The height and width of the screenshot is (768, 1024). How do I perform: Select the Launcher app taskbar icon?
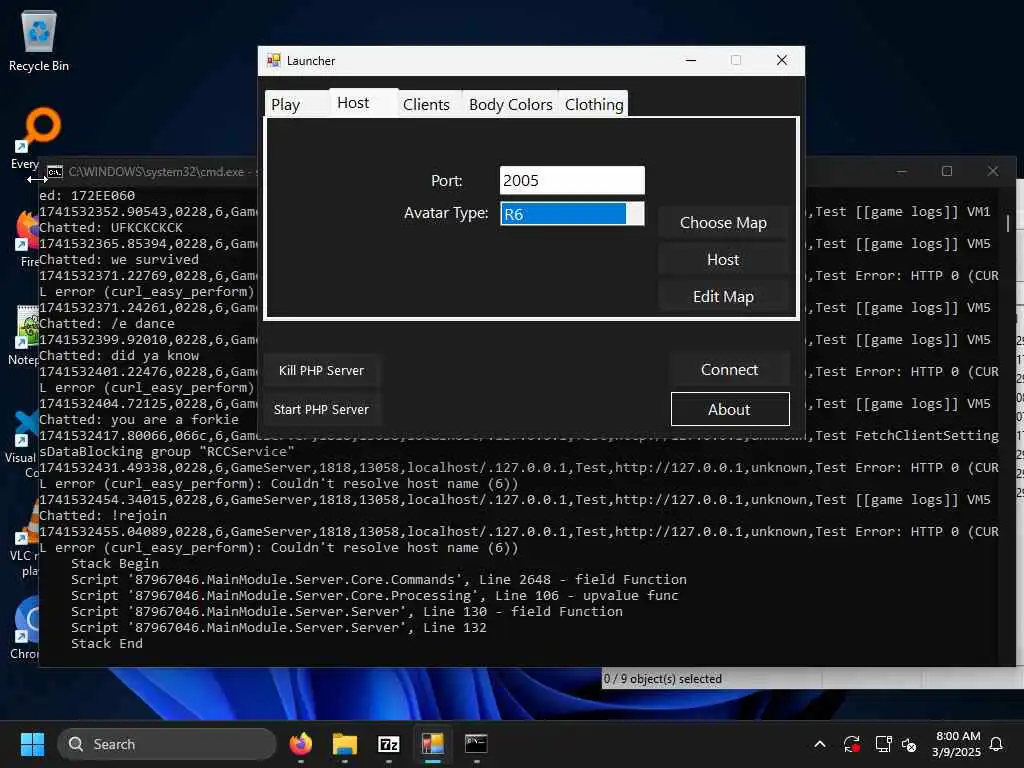[x=432, y=744]
